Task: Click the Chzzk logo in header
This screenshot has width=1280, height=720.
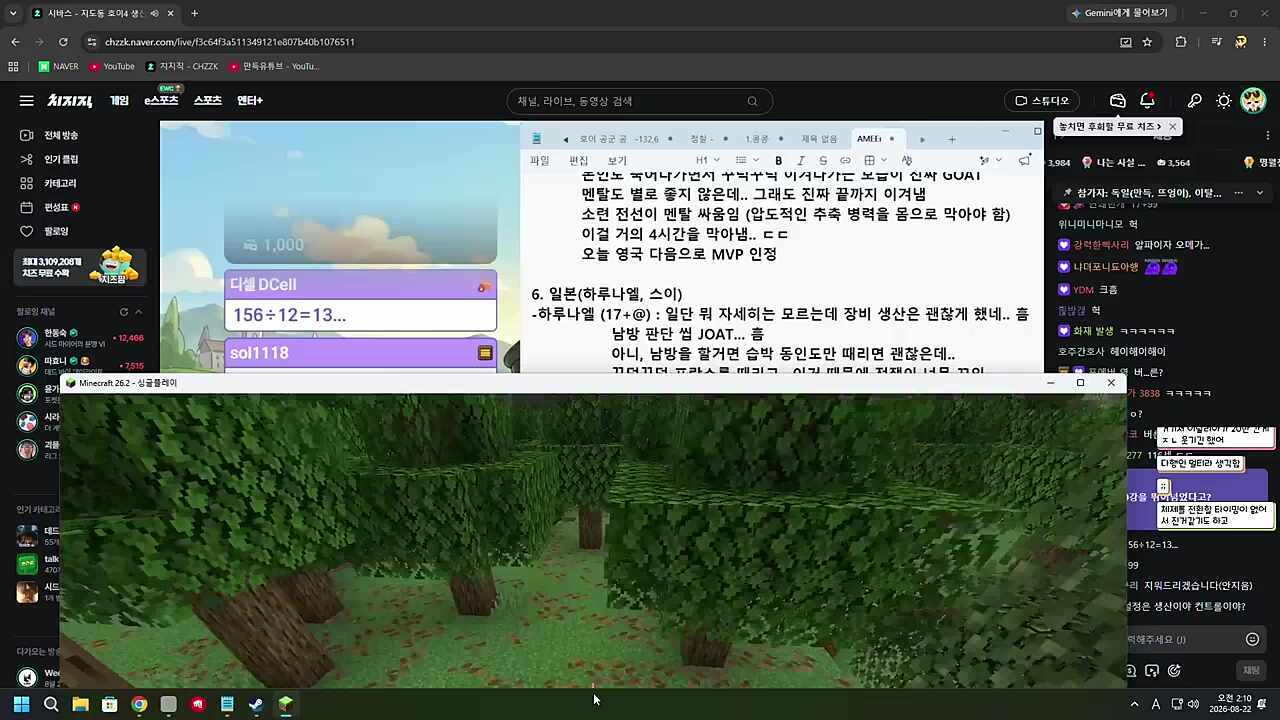Action: pyautogui.click(x=70, y=101)
